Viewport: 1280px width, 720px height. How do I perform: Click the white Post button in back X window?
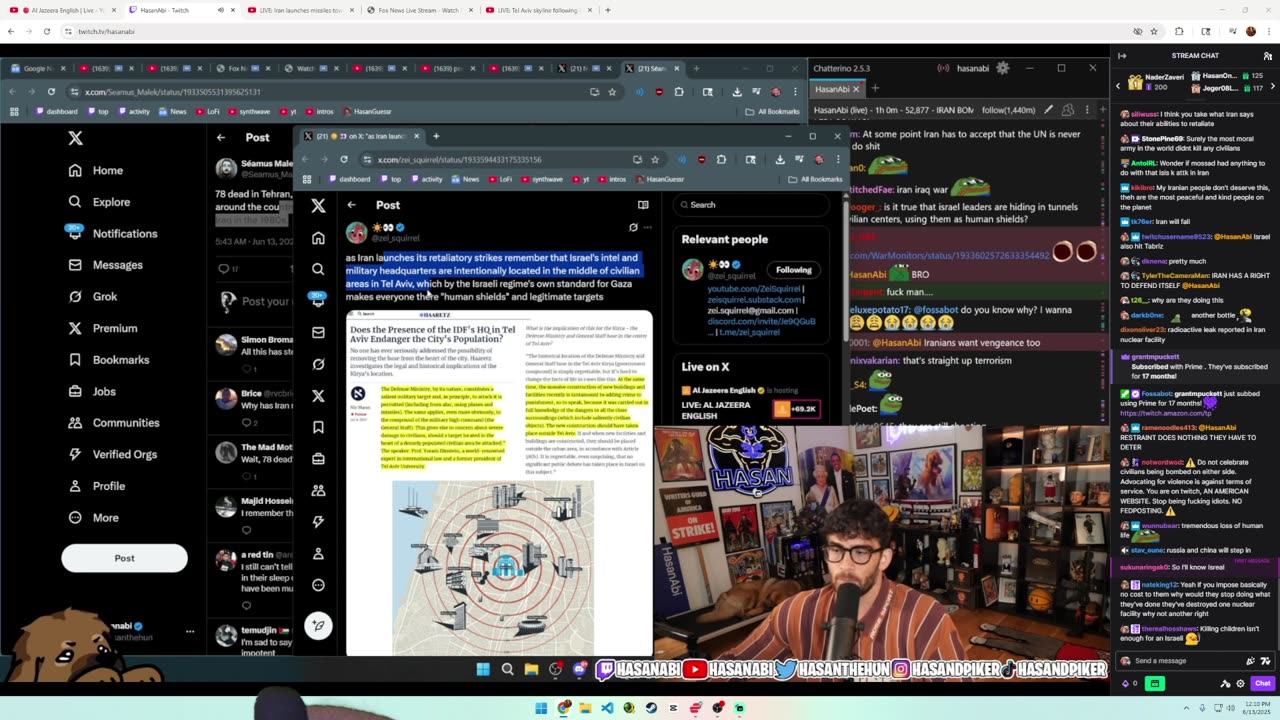(124, 558)
